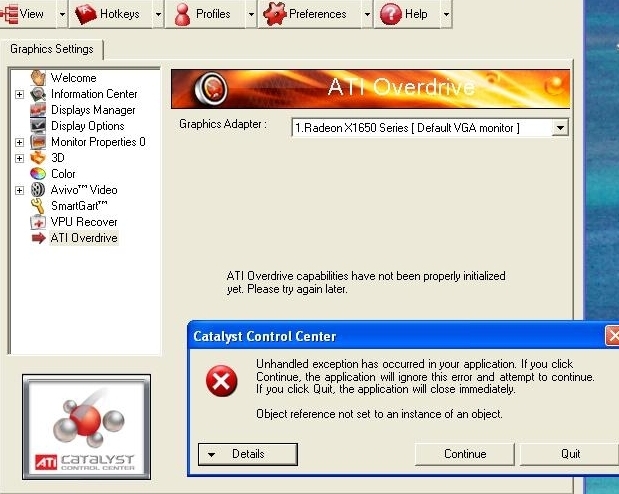Image resolution: width=619 pixels, height=494 pixels.
Task: Click the View toolbar icon
Action: coord(9,14)
